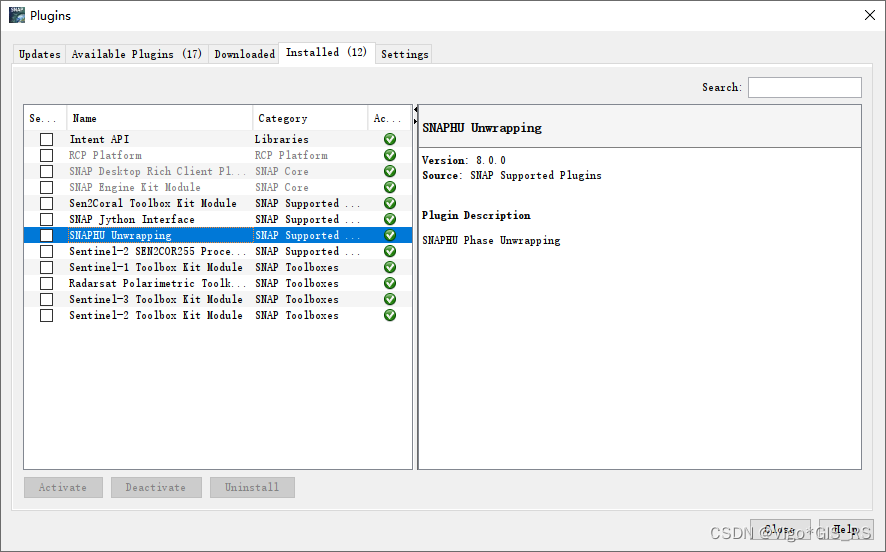Sort by the Active column header
This screenshot has width=886, height=552.
click(389, 118)
